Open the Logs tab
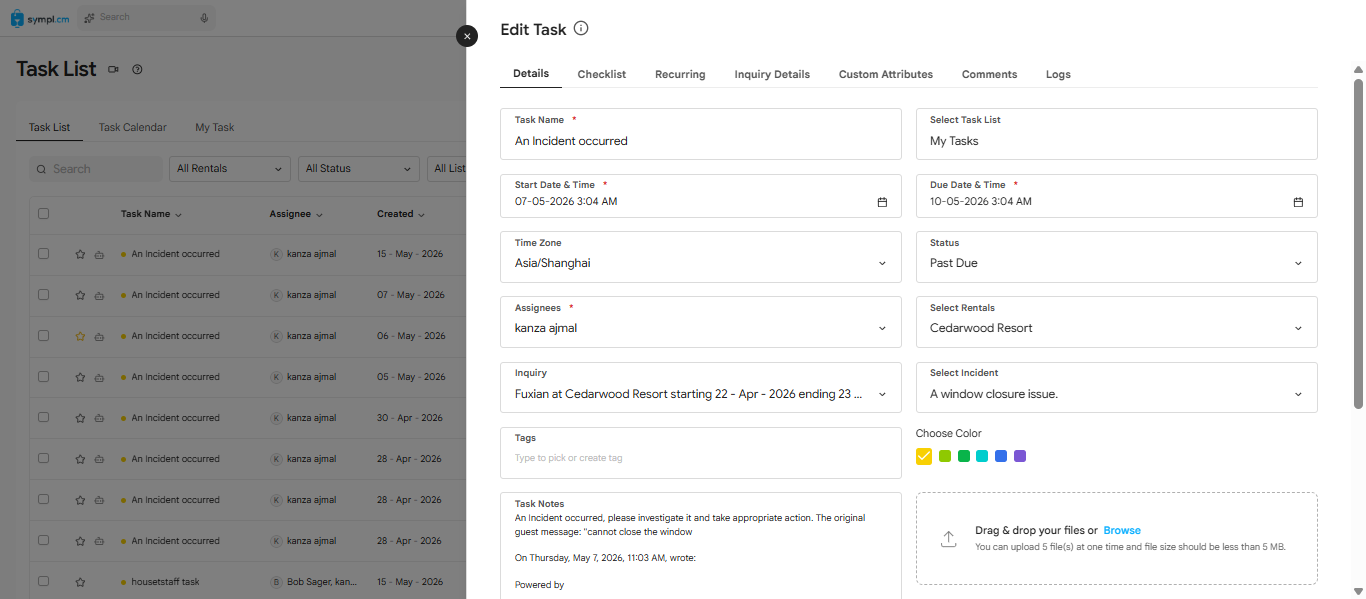 tap(1058, 74)
